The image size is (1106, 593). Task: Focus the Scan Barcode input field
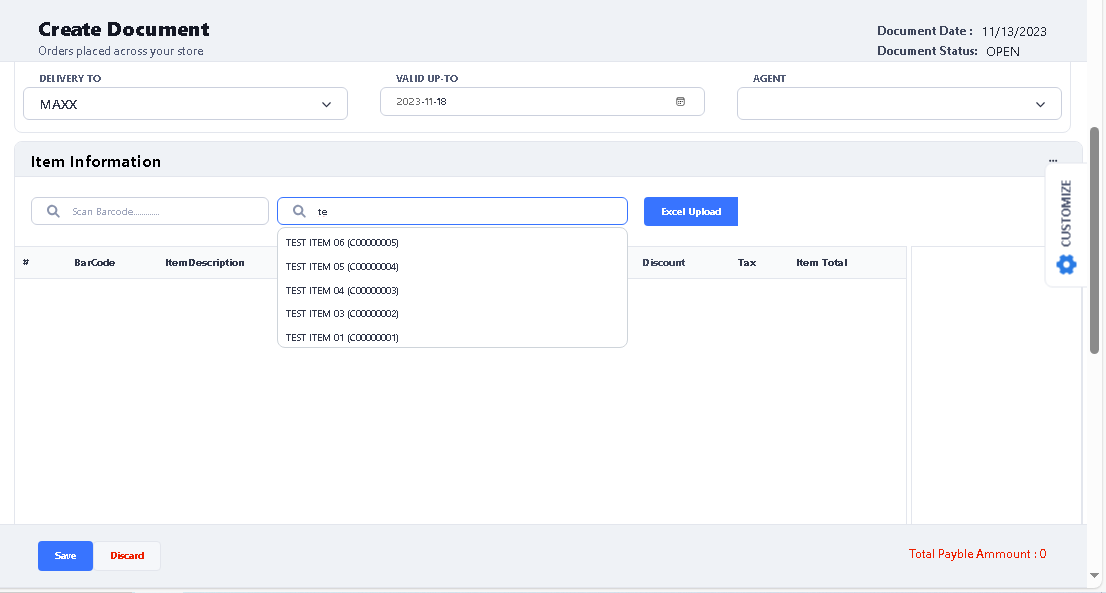click(160, 212)
